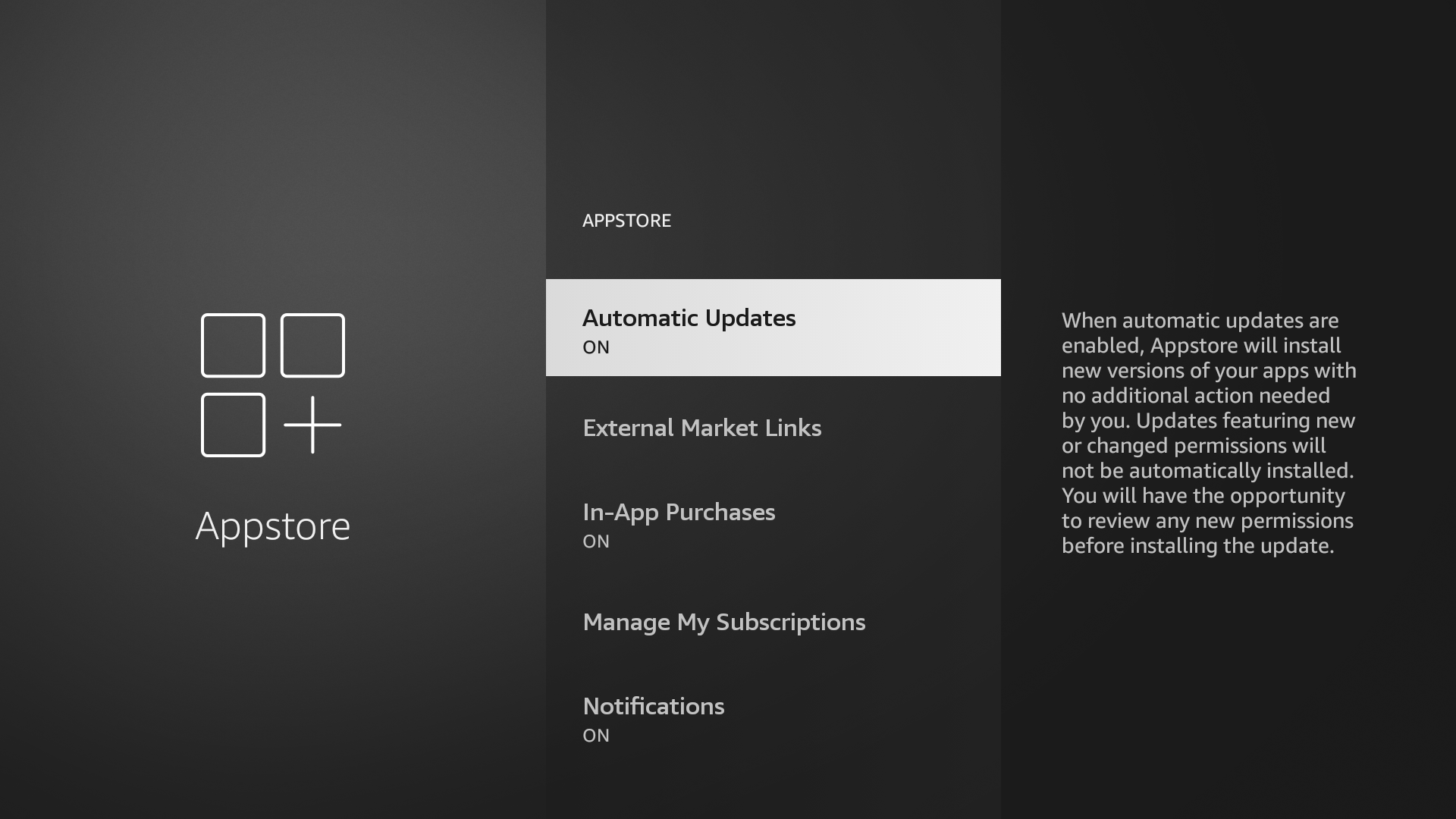This screenshot has width=1456, height=819.
Task: Click ON status under Notifications
Action: pos(596,736)
